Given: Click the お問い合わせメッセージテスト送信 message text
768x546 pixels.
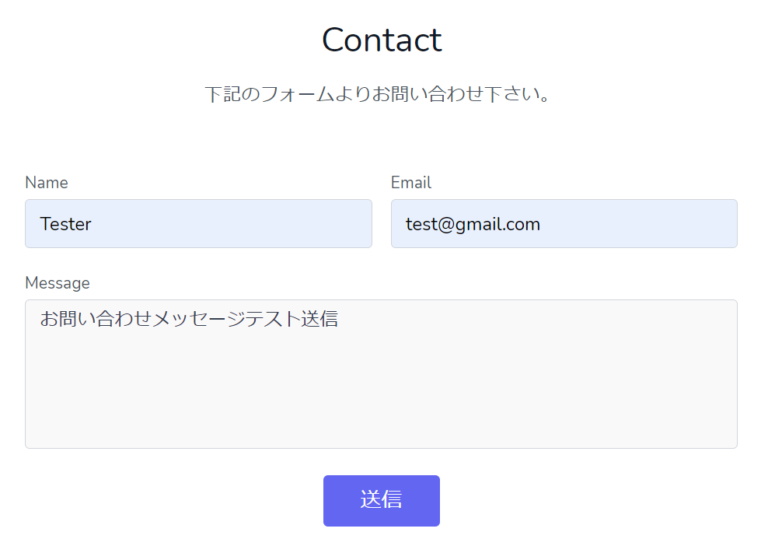Looking at the screenshot, I should pos(189,320).
